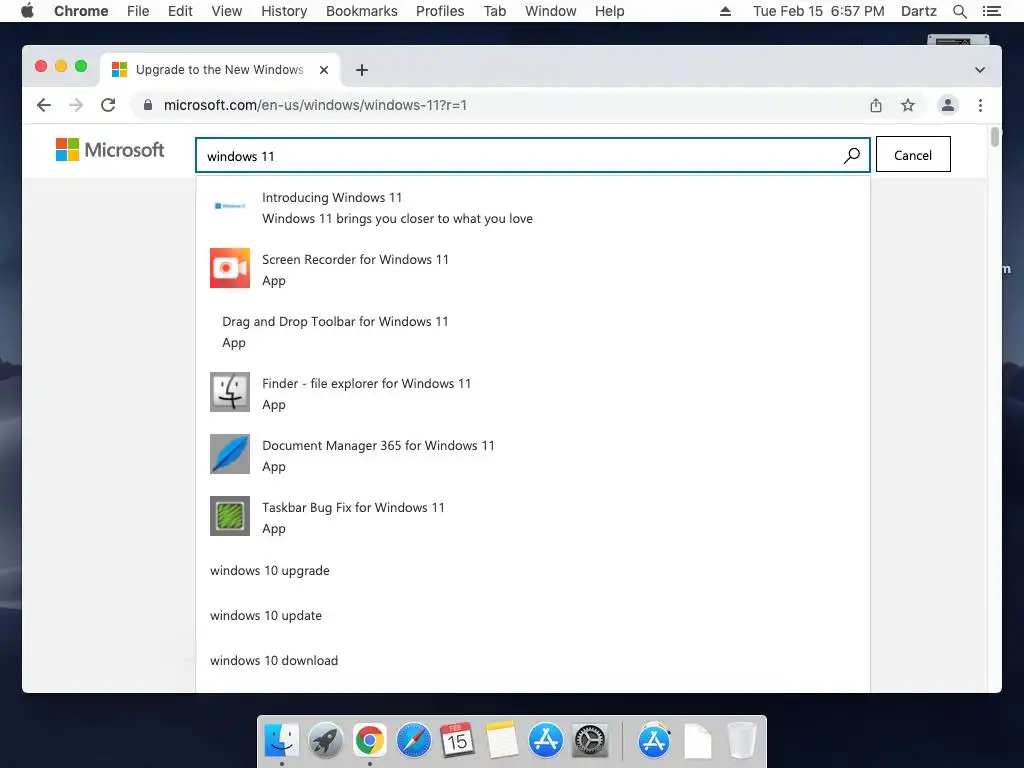Open the Apple menu
1024x768 pixels.
(27, 11)
